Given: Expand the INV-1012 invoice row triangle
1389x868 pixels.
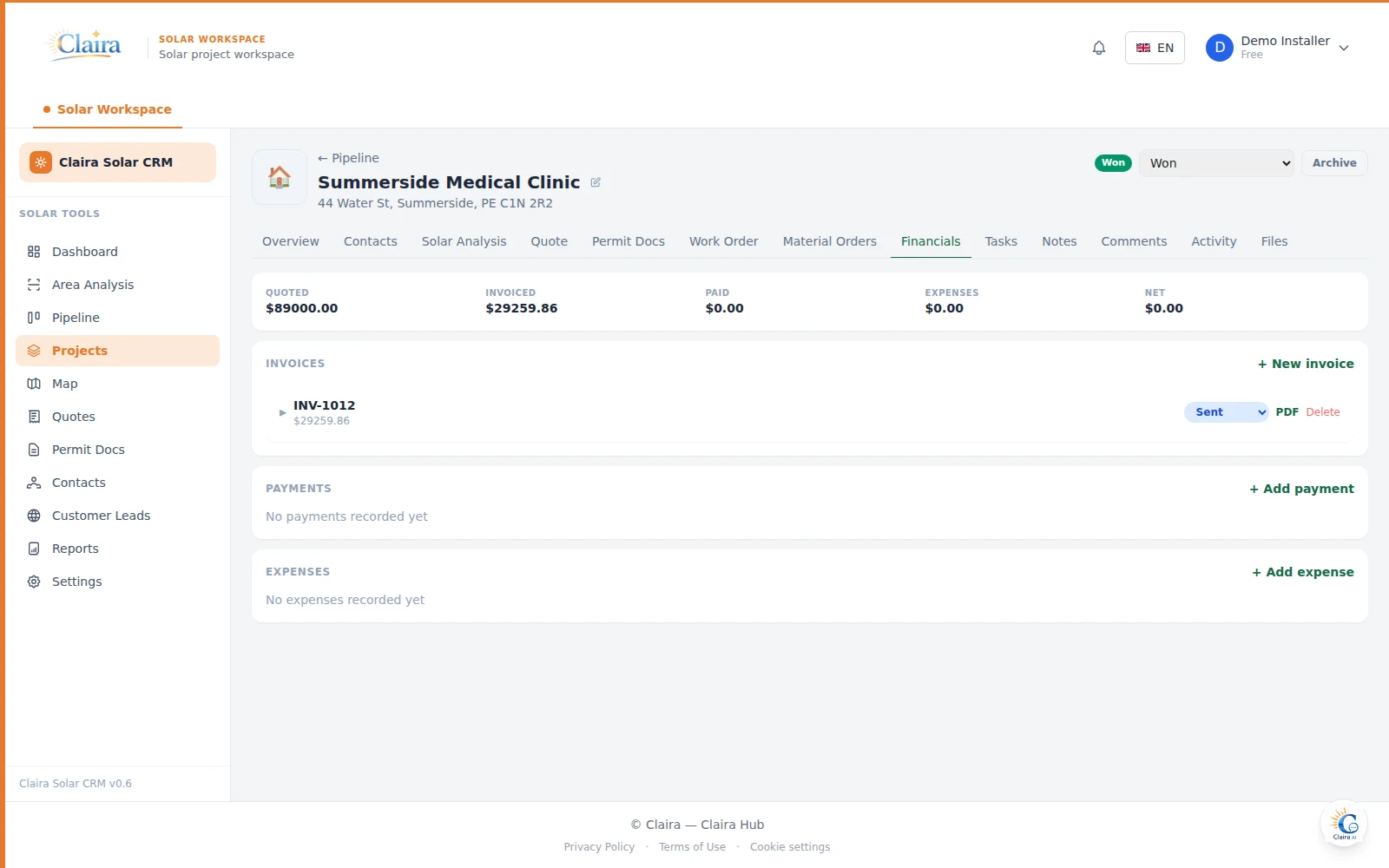Looking at the screenshot, I should coord(282,413).
